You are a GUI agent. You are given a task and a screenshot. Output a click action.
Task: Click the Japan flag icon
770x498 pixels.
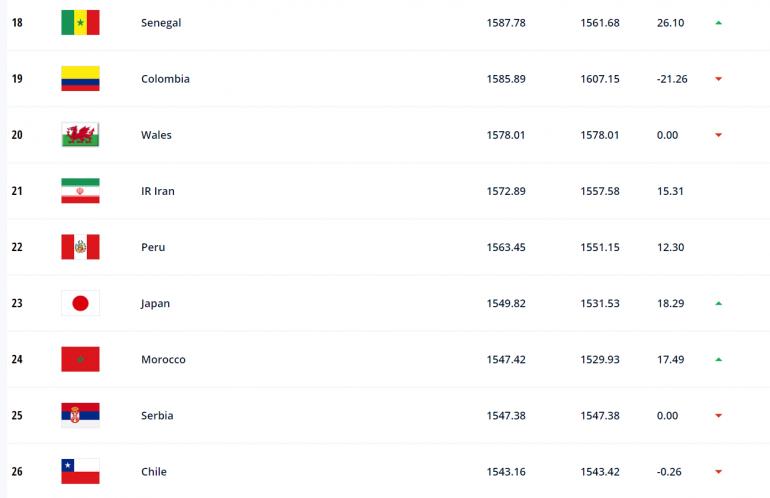80,303
